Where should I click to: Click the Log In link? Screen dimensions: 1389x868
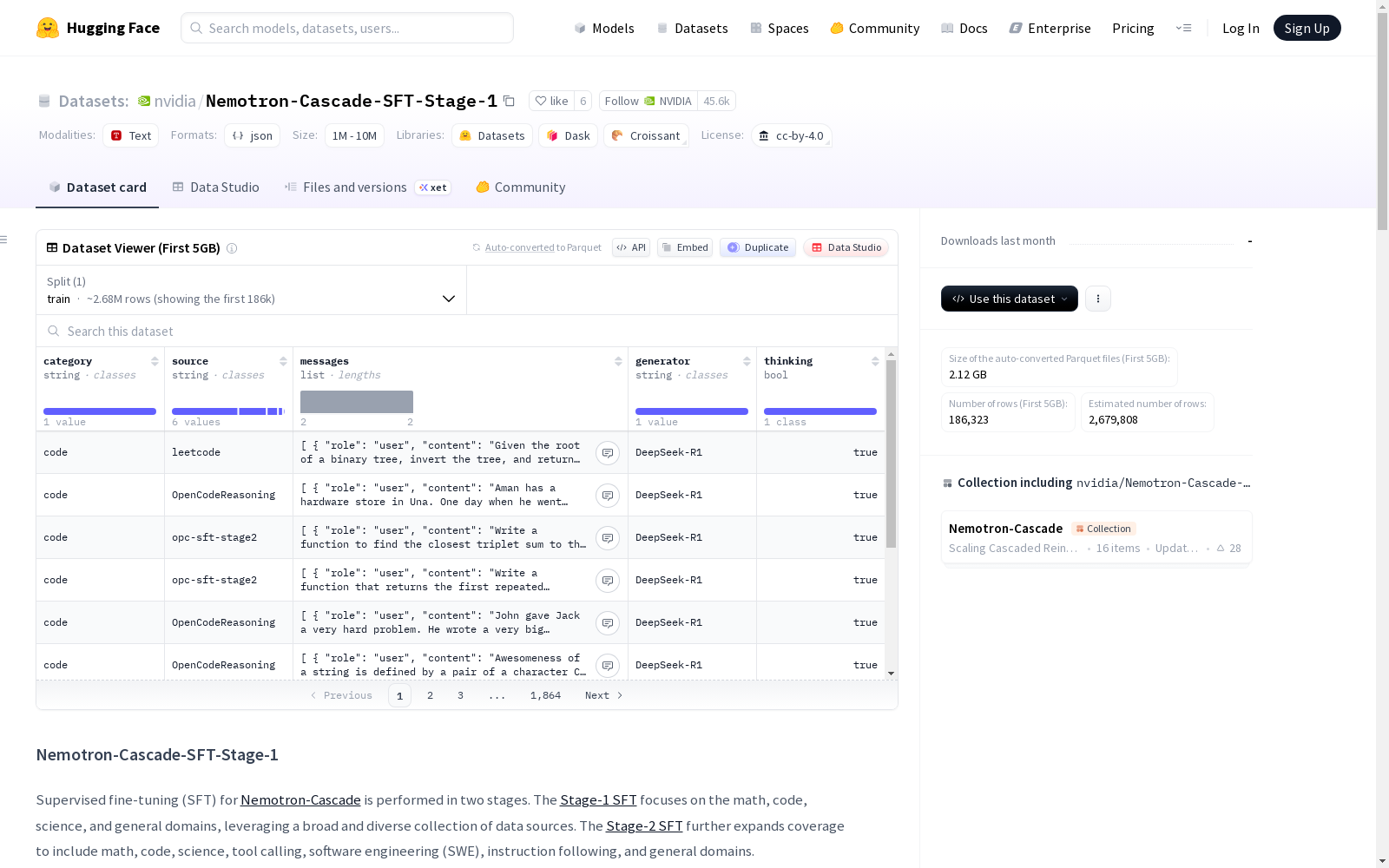[x=1241, y=28]
